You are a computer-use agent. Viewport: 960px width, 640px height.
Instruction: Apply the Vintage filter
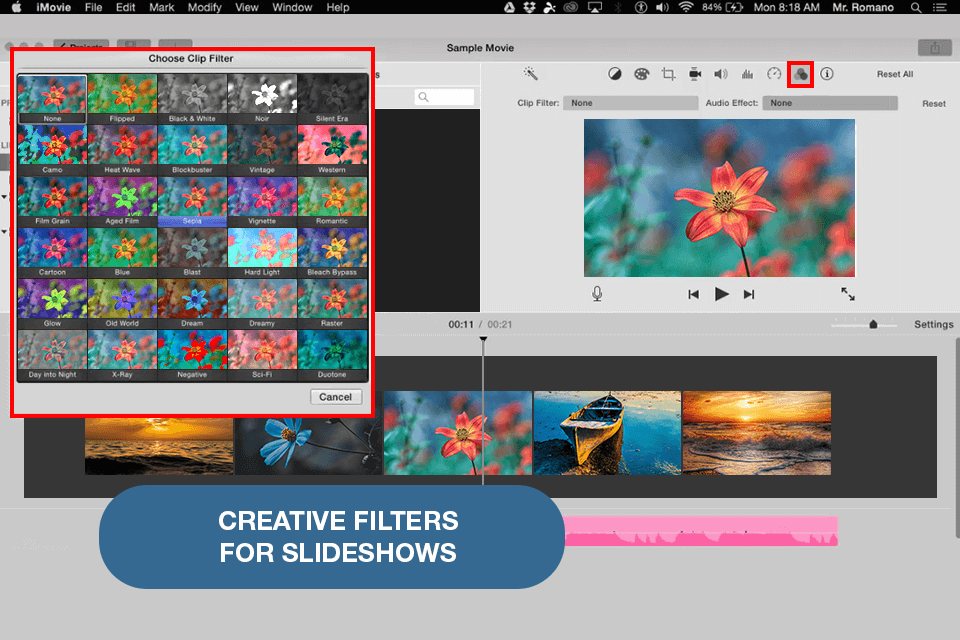pyautogui.click(x=262, y=150)
